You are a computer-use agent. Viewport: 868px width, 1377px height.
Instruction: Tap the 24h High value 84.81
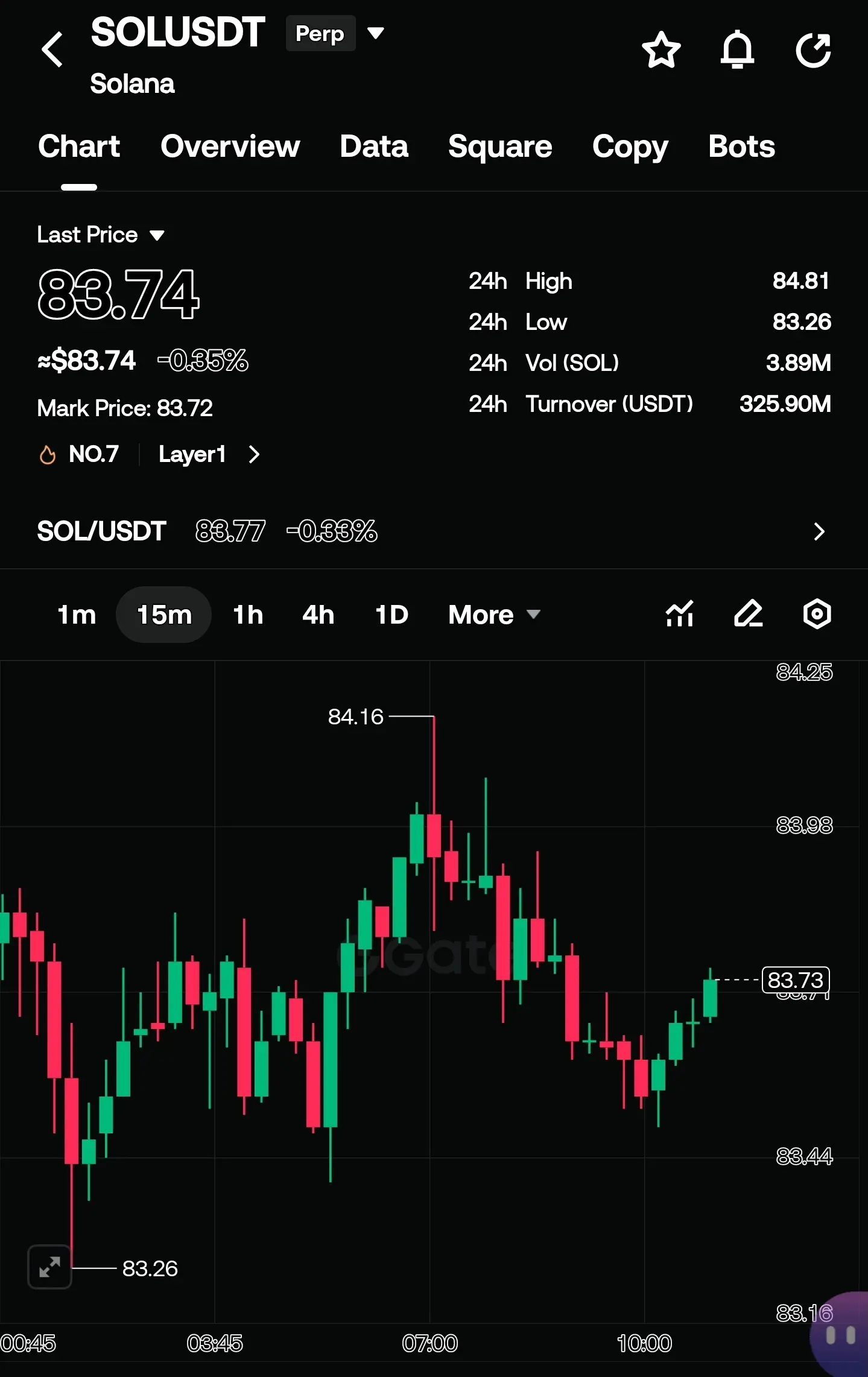tap(801, 281)
